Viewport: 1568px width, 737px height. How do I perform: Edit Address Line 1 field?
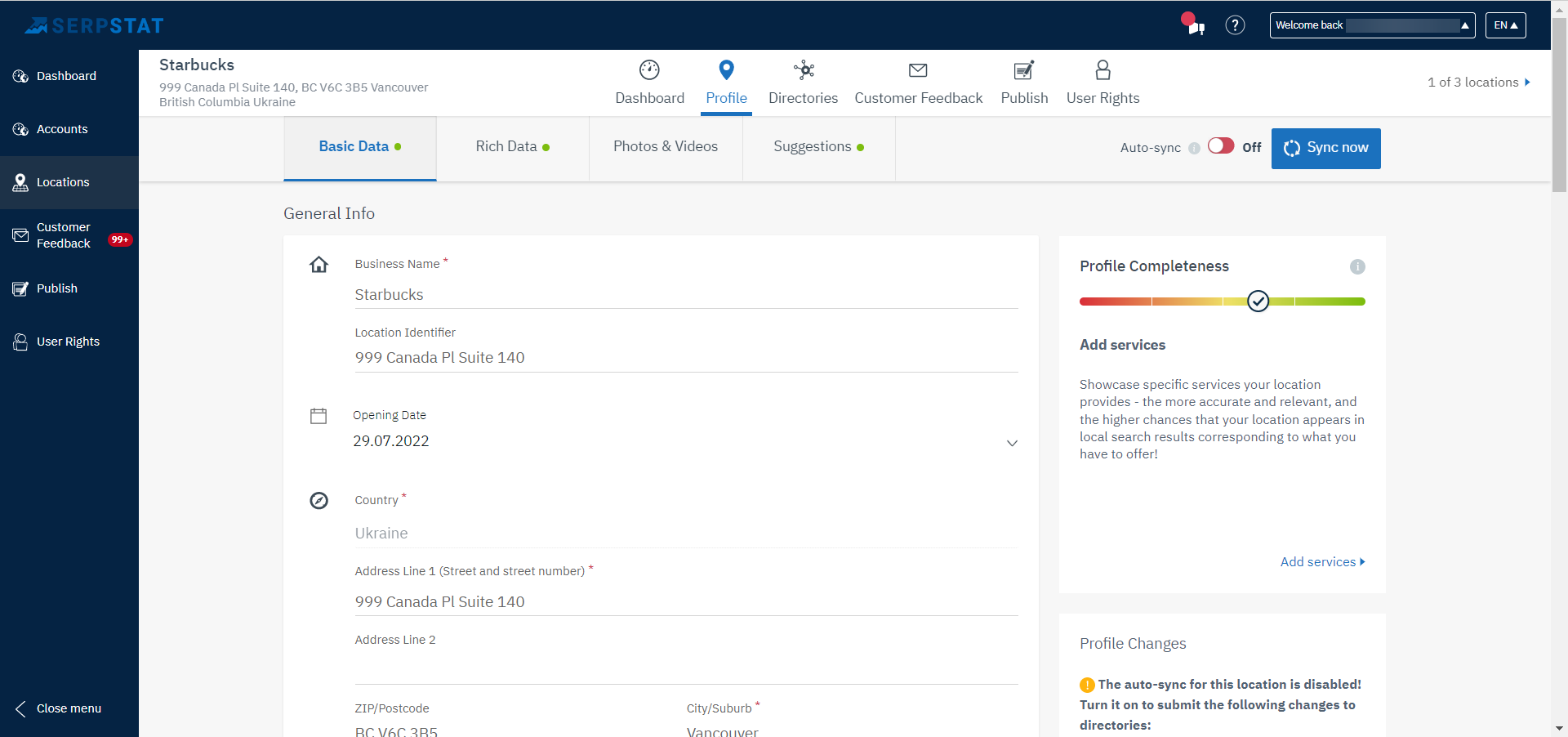[686, 602]
